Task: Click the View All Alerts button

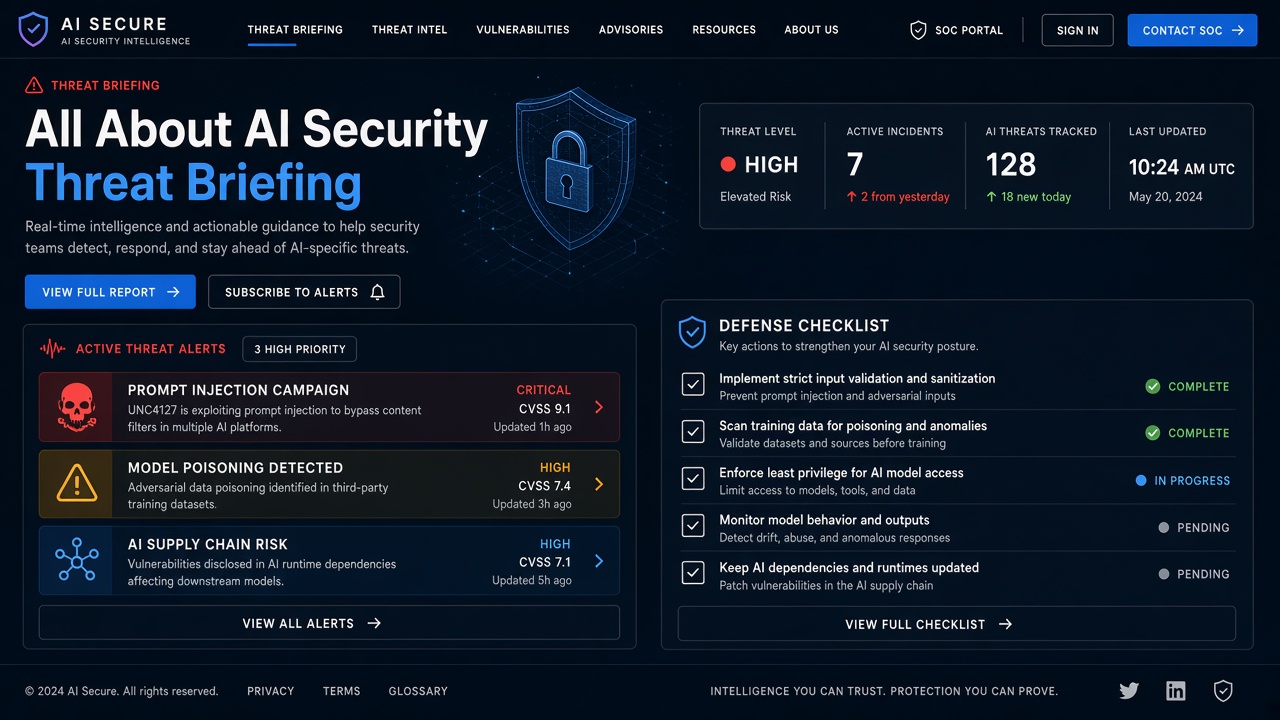Action: tap(329, 623)
